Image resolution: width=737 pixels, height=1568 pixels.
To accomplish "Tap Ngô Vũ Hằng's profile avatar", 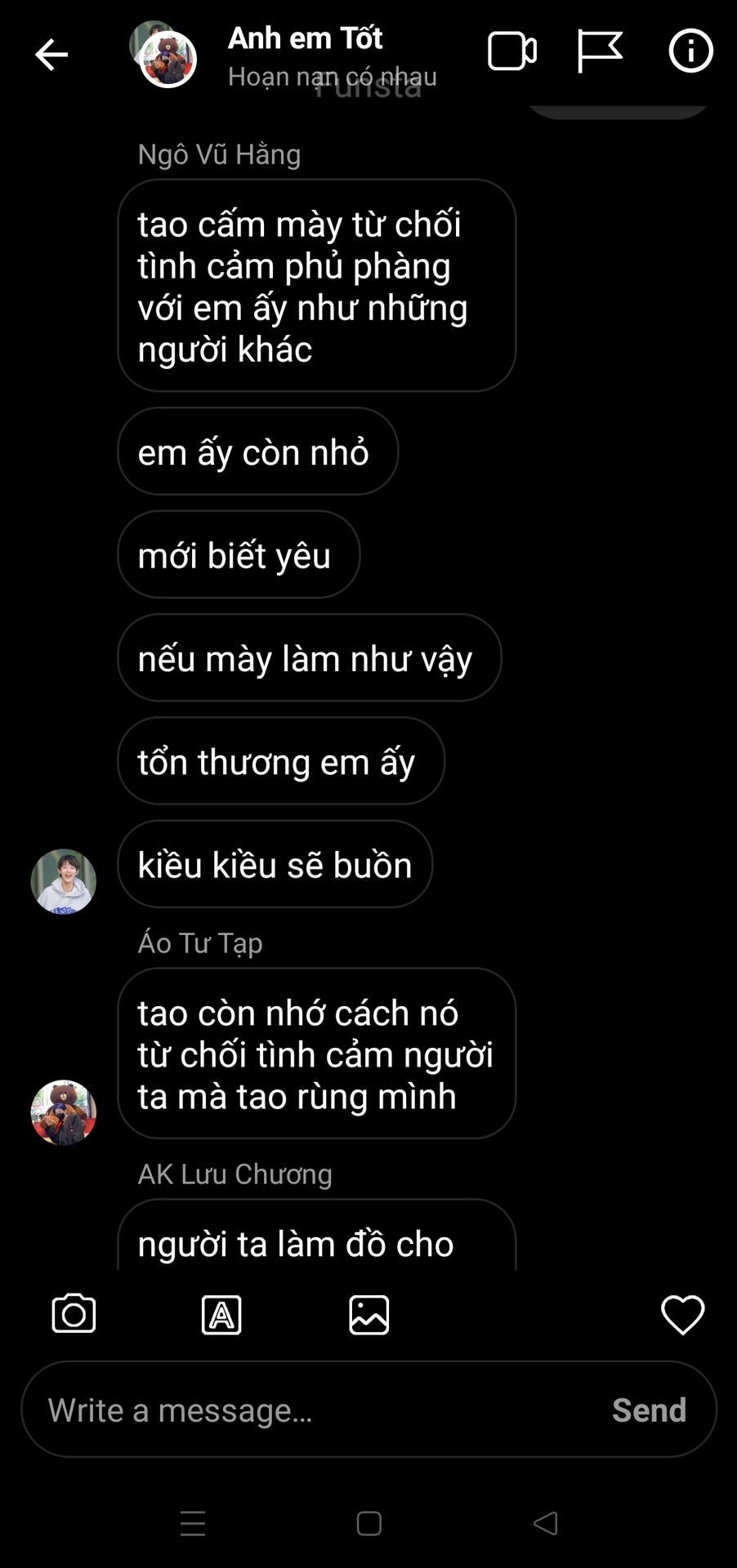I will tap(64, 881).
